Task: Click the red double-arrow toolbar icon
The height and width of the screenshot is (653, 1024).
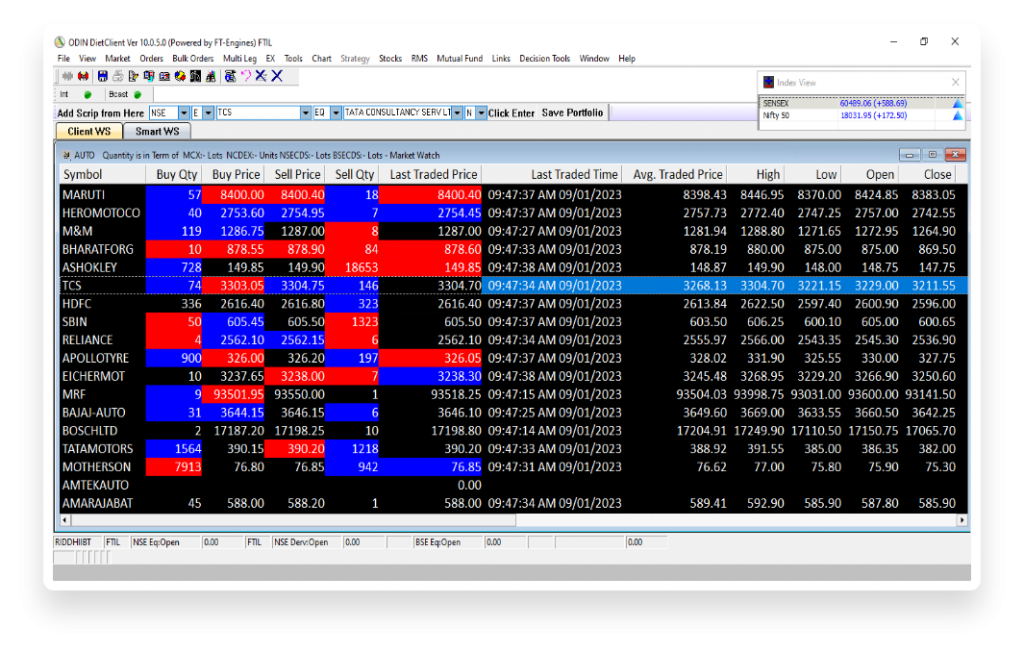Action: point(83,76)
